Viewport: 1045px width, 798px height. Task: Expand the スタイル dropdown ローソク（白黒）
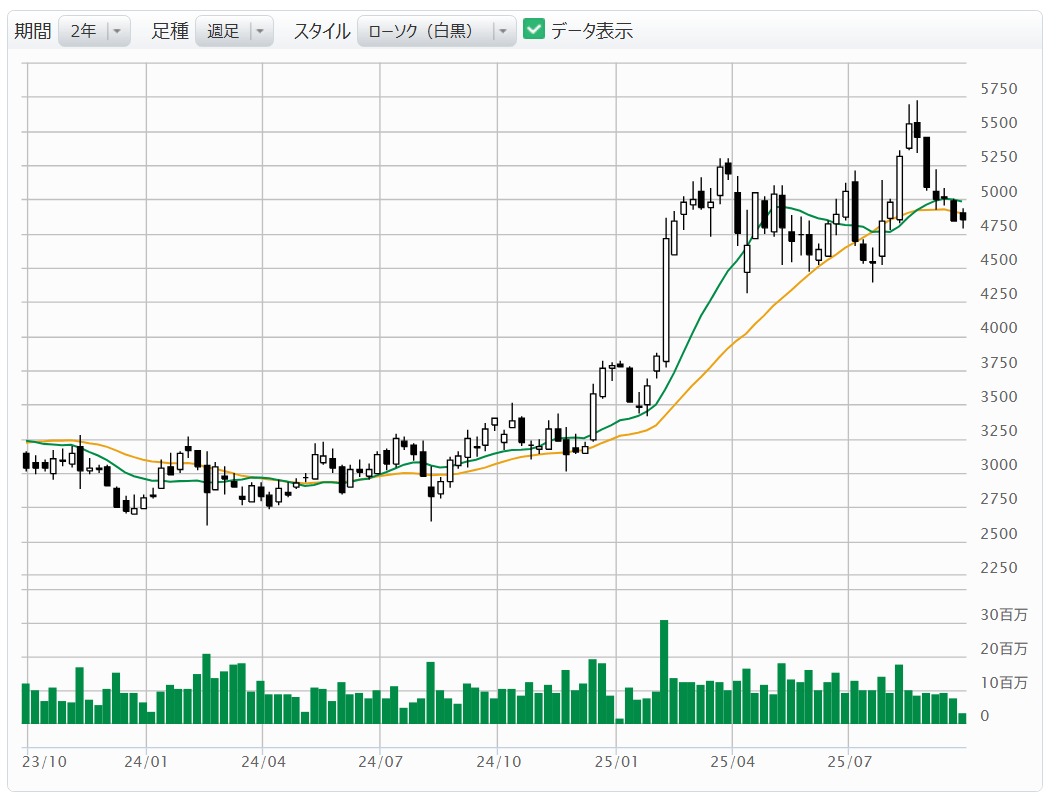point(436,31)
